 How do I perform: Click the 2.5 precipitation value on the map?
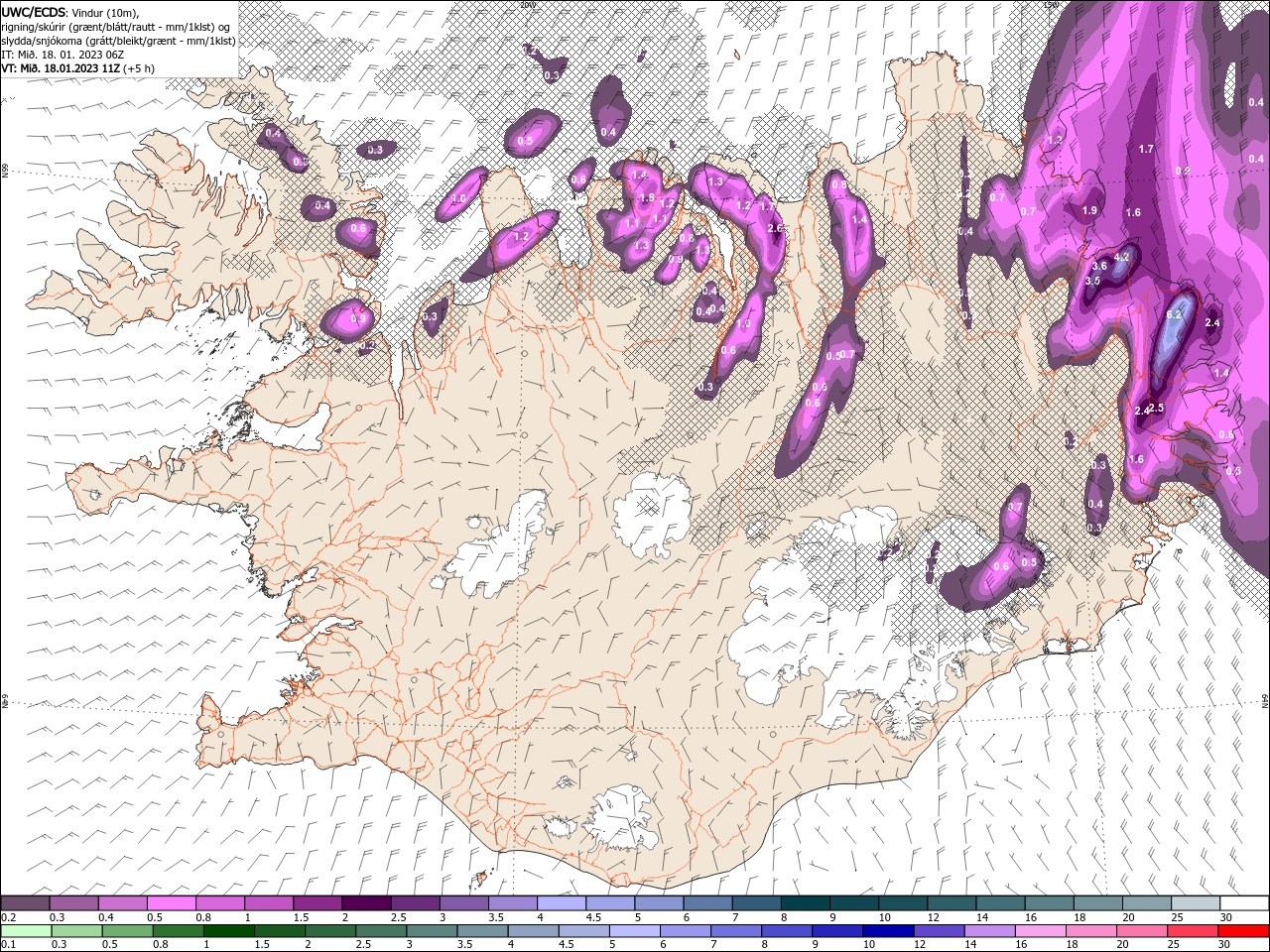click(1155, 408)
